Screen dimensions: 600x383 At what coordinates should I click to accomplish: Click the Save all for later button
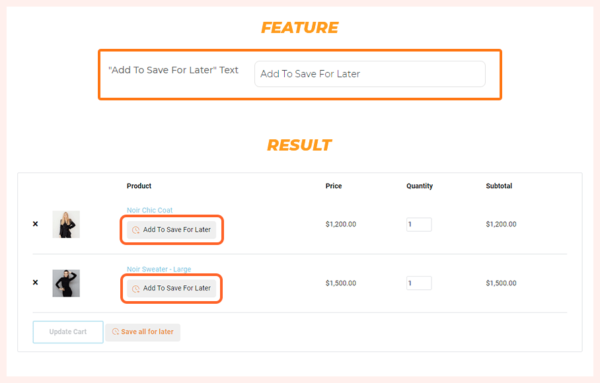click(143, 332)
